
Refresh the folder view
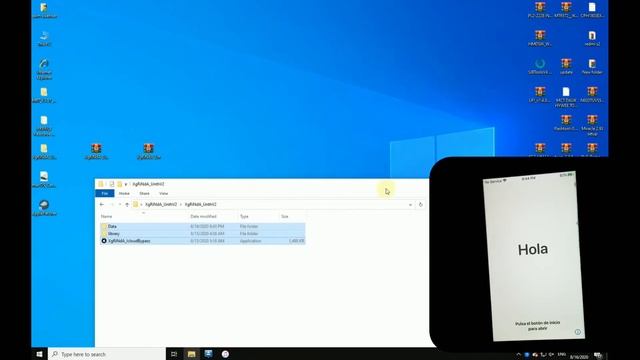[420, 205]
